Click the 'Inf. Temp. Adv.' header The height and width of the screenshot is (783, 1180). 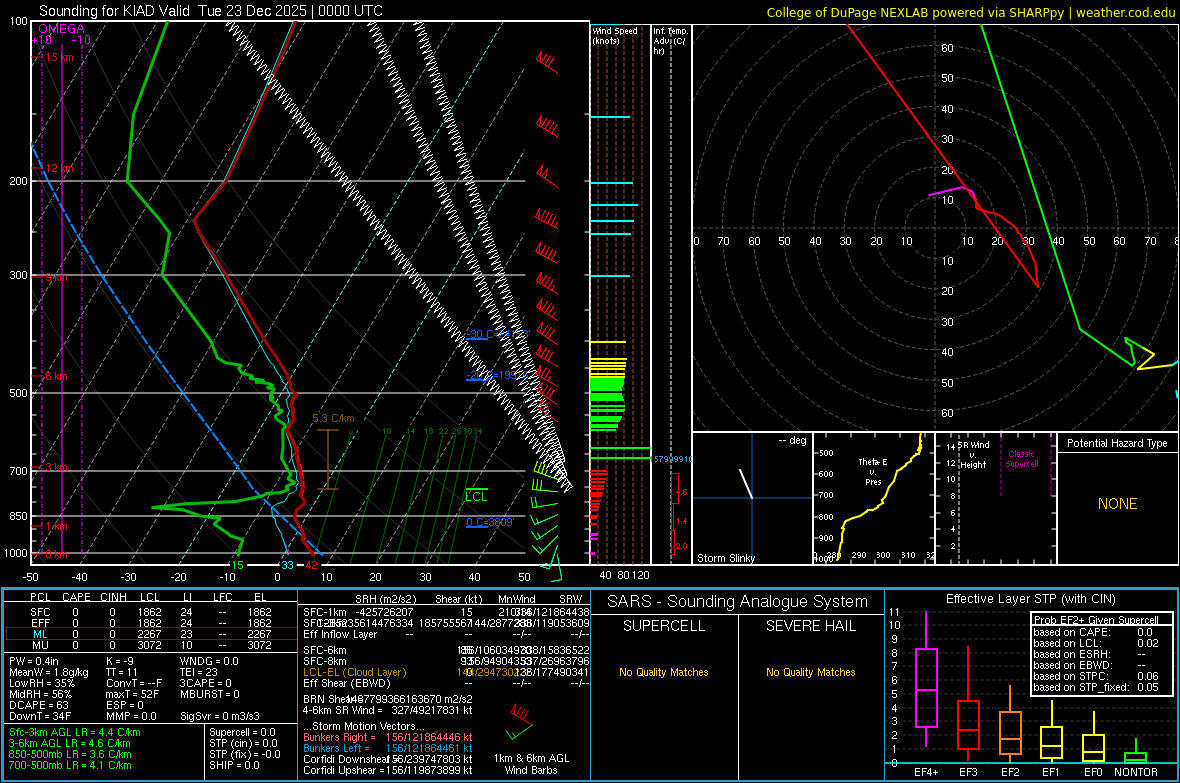coord(669,41)
